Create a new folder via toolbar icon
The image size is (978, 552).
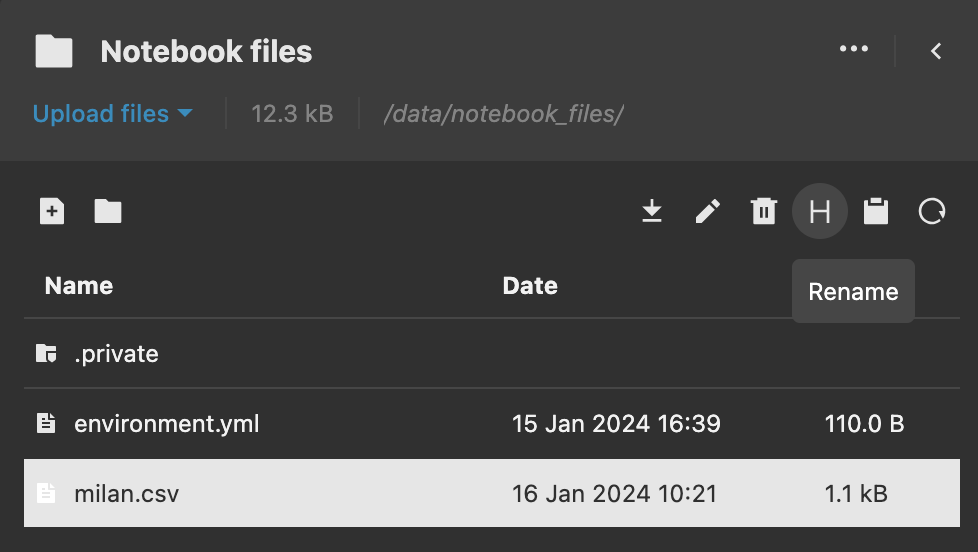coord(108,211)
